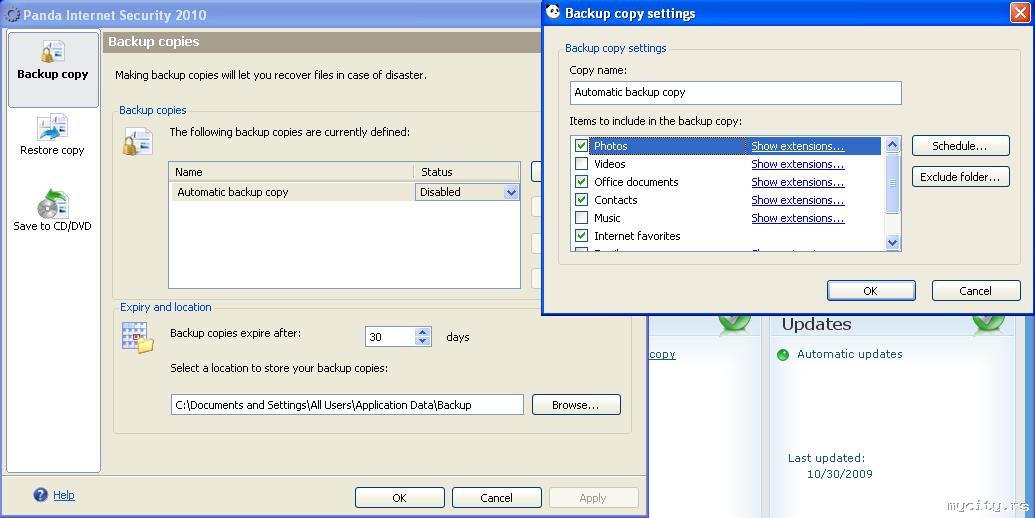Click the Name column header
The image size is (1035, 518).
[291, 172]
